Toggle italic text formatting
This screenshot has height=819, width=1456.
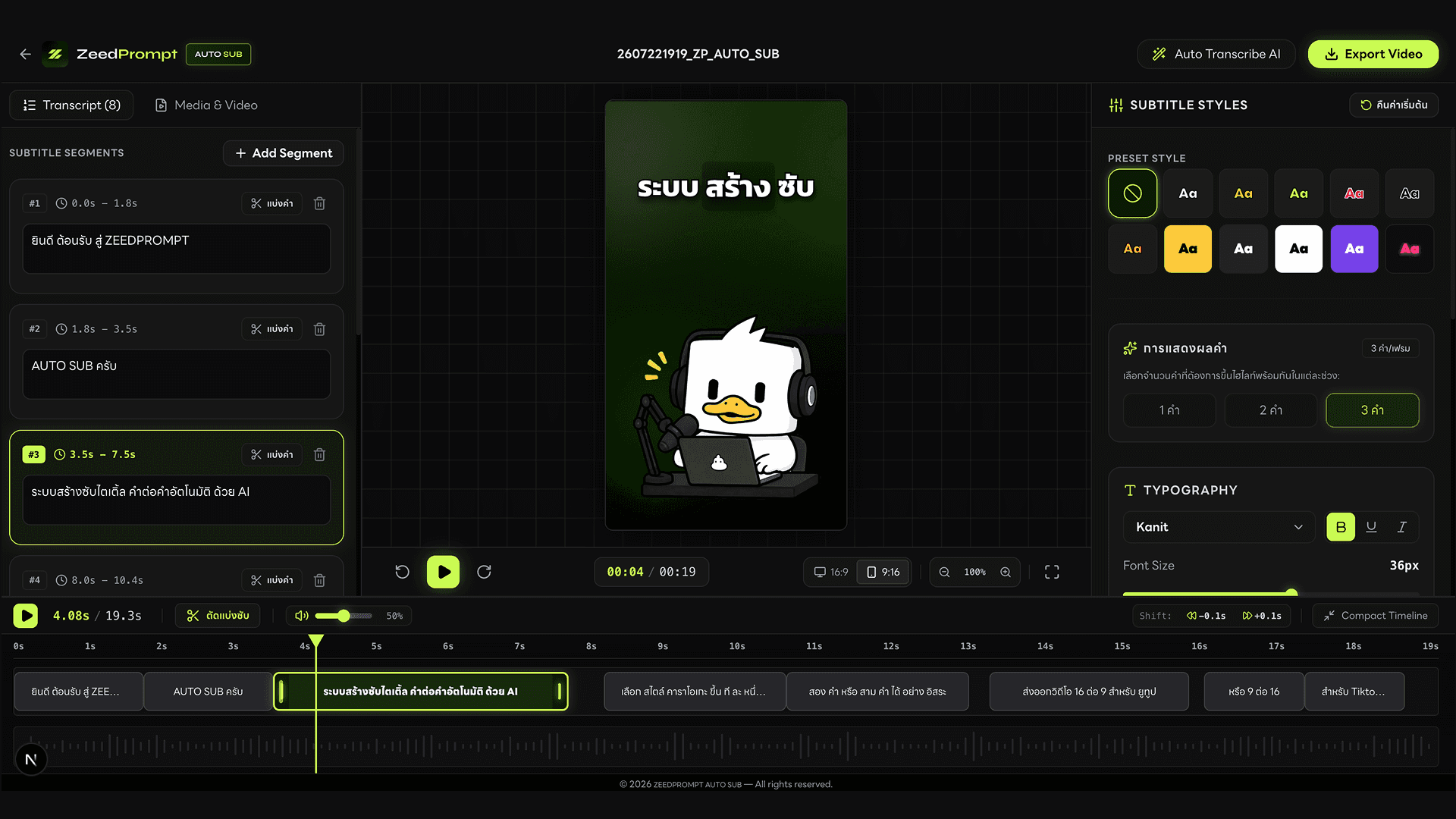click(x=1401, y=527)
